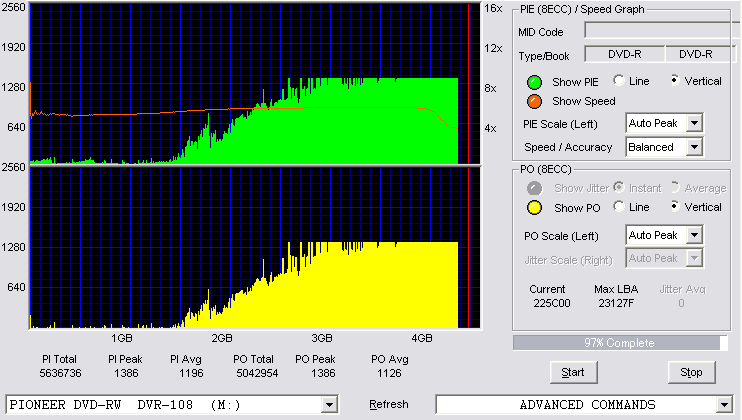Select Vertical mode for PO graph
Viewport: 742px width, 420px height.
coord(675,206)
